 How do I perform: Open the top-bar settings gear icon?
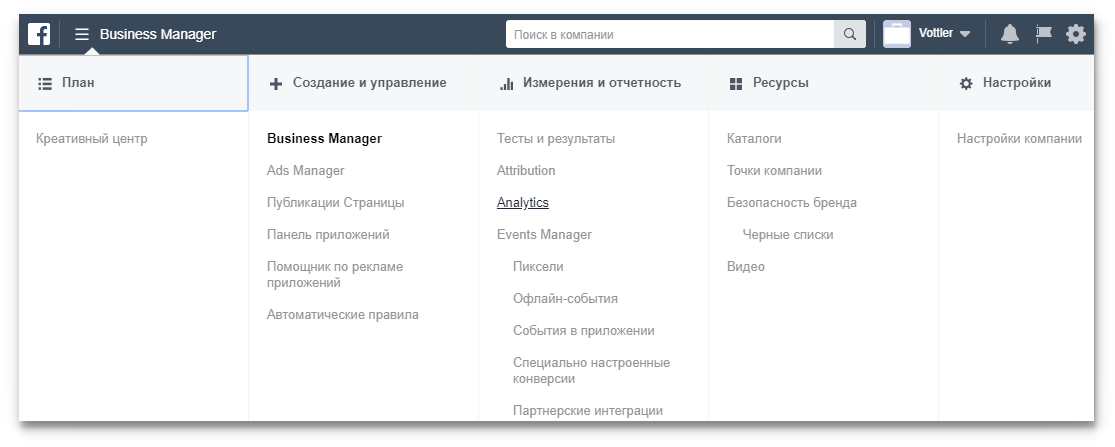coord(1076,33)
